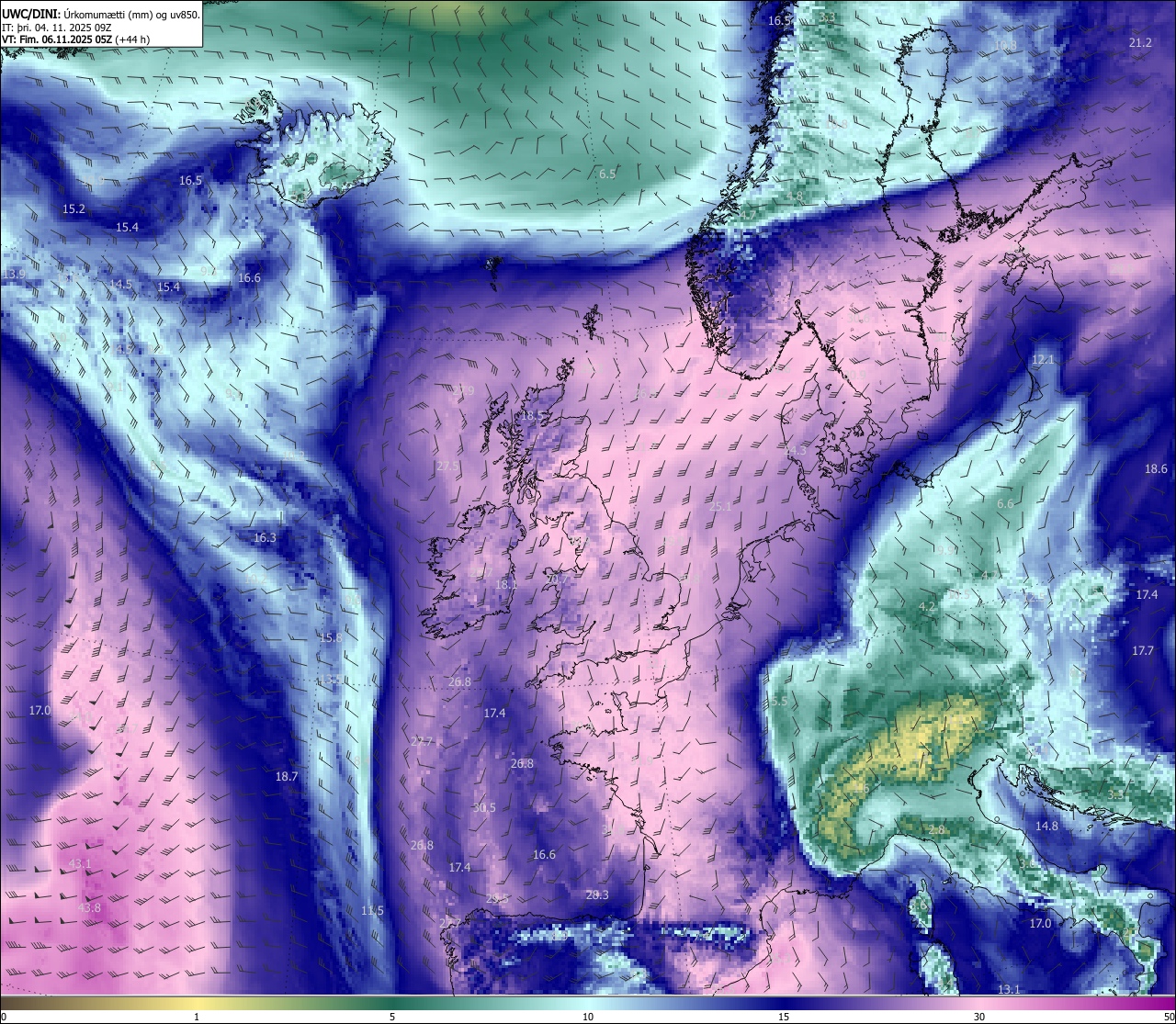Click the 18.5 value over Scotland

pos(531,416)
